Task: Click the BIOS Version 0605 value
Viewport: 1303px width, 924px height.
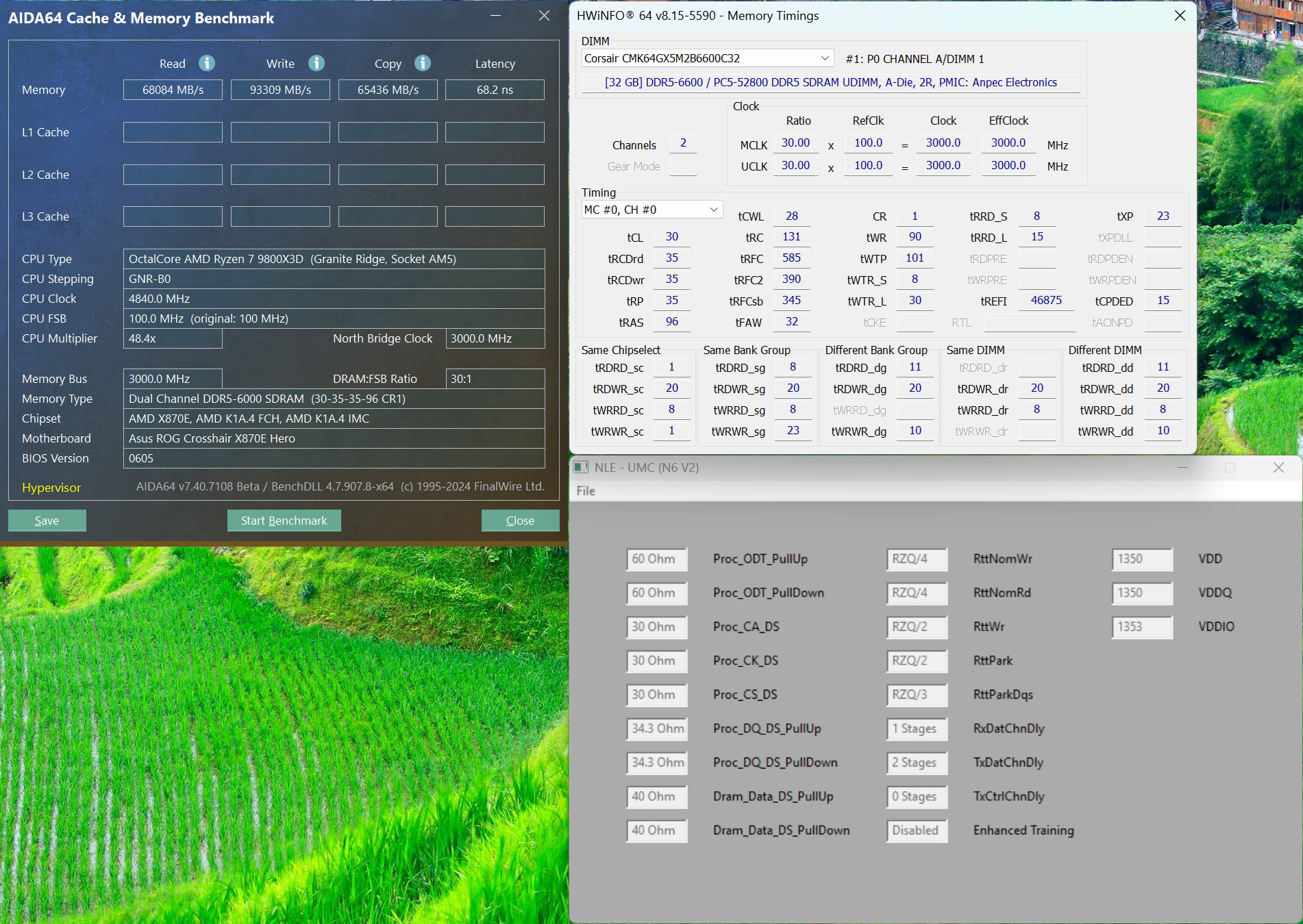Action: (x=334, y=458)
